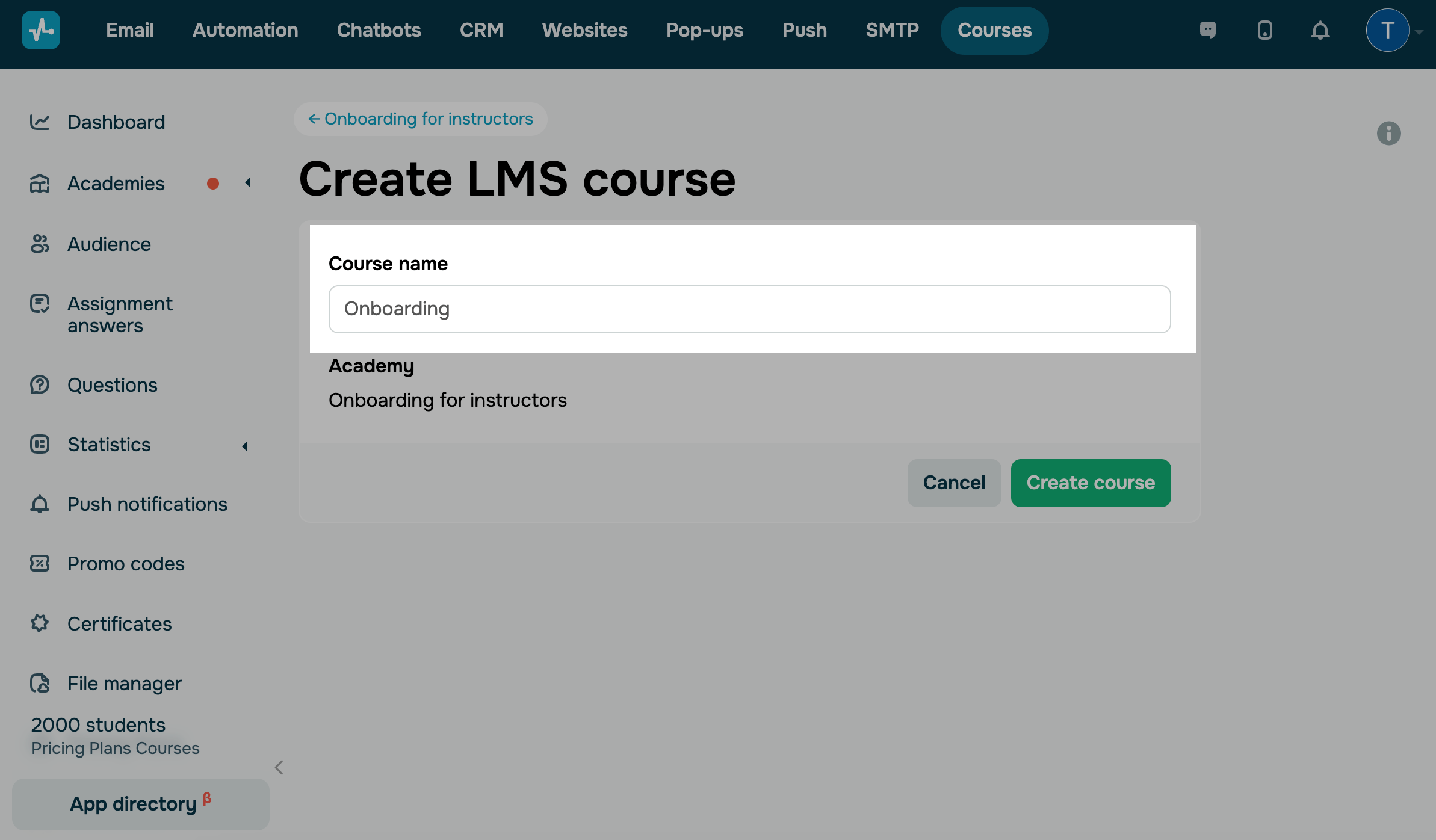This screenshot has height=840, width=1436.
Task: Open Promo codes sidebar section
Action: click(126, 564)
